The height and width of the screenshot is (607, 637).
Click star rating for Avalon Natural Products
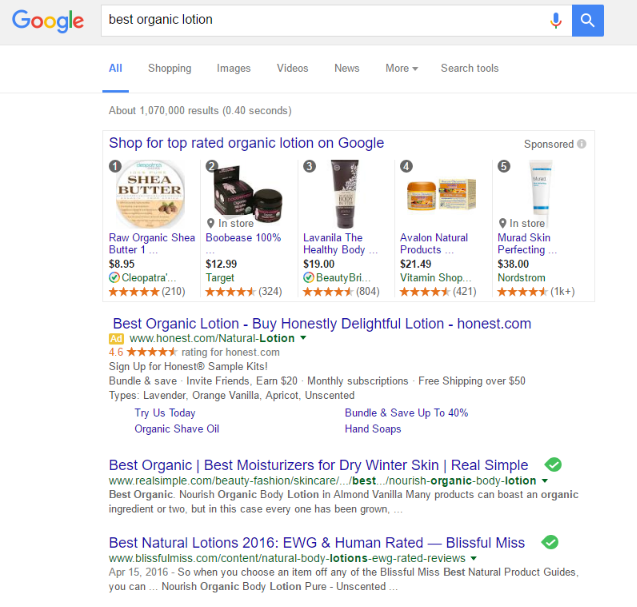(x=425, y=292)
